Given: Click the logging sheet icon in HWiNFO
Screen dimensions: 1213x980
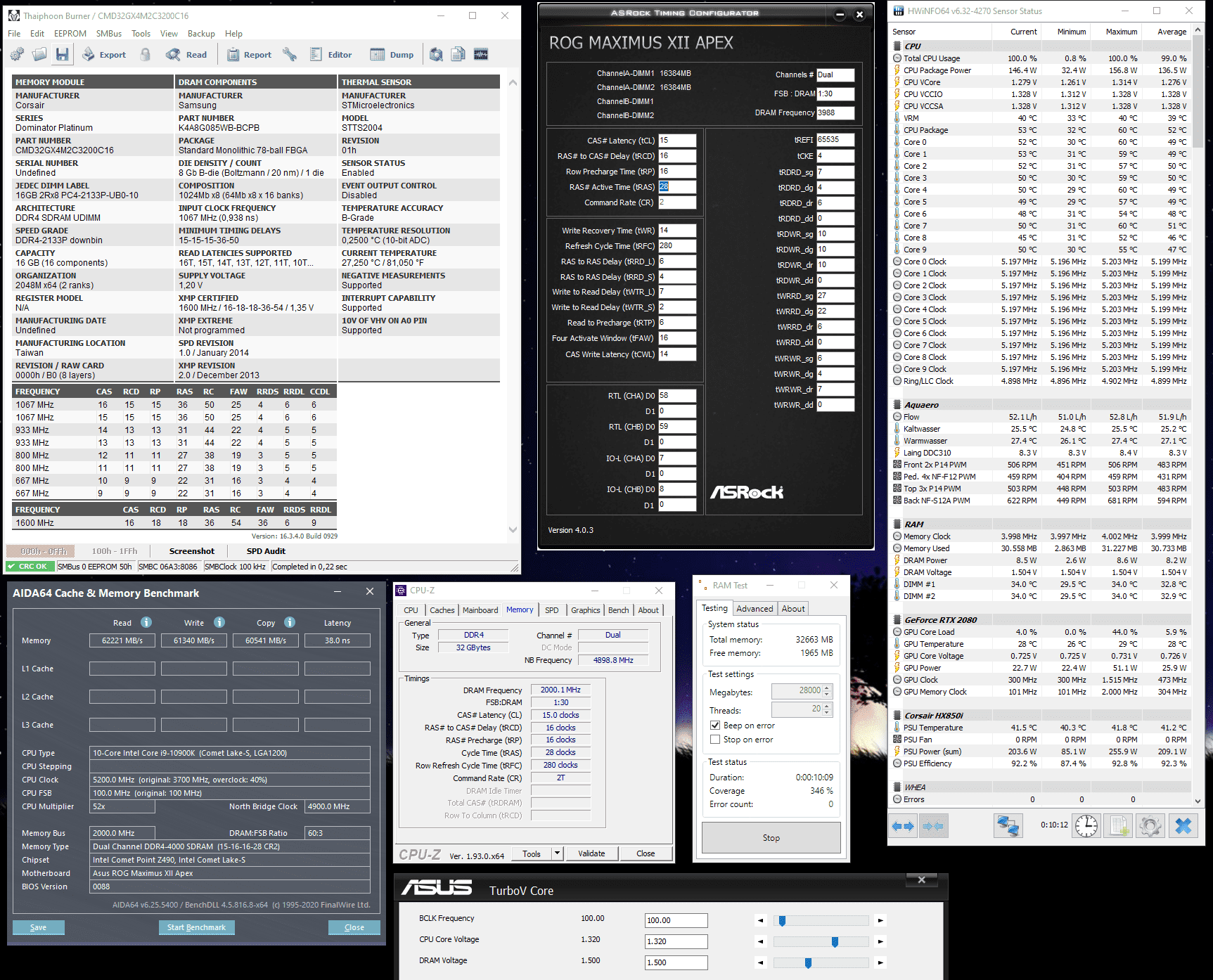Looking at the screenshot, I should 1119,825.
